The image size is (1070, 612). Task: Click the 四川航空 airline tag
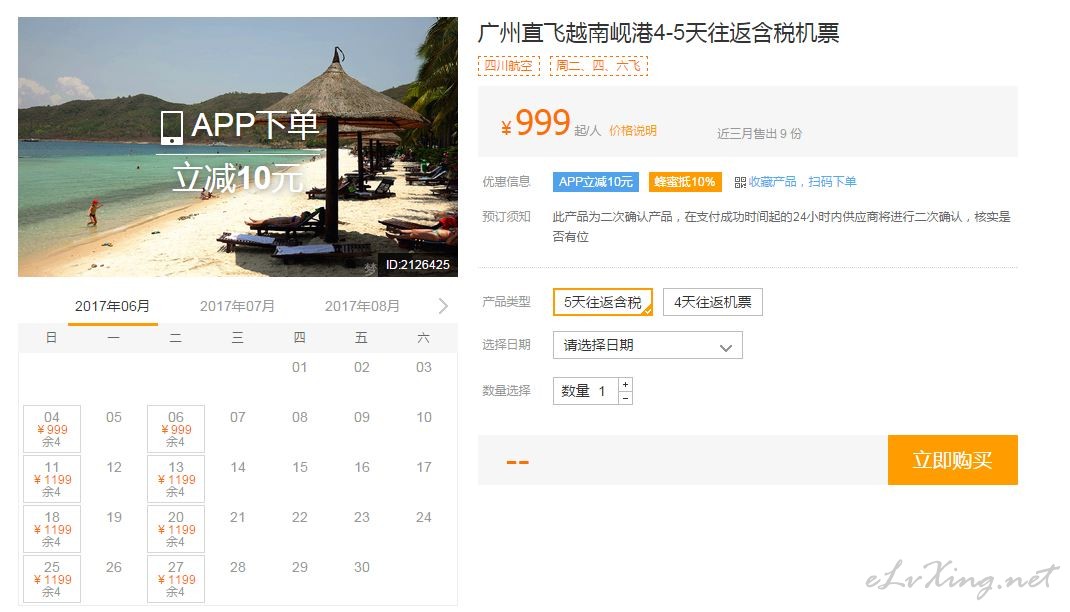point(508,65)
